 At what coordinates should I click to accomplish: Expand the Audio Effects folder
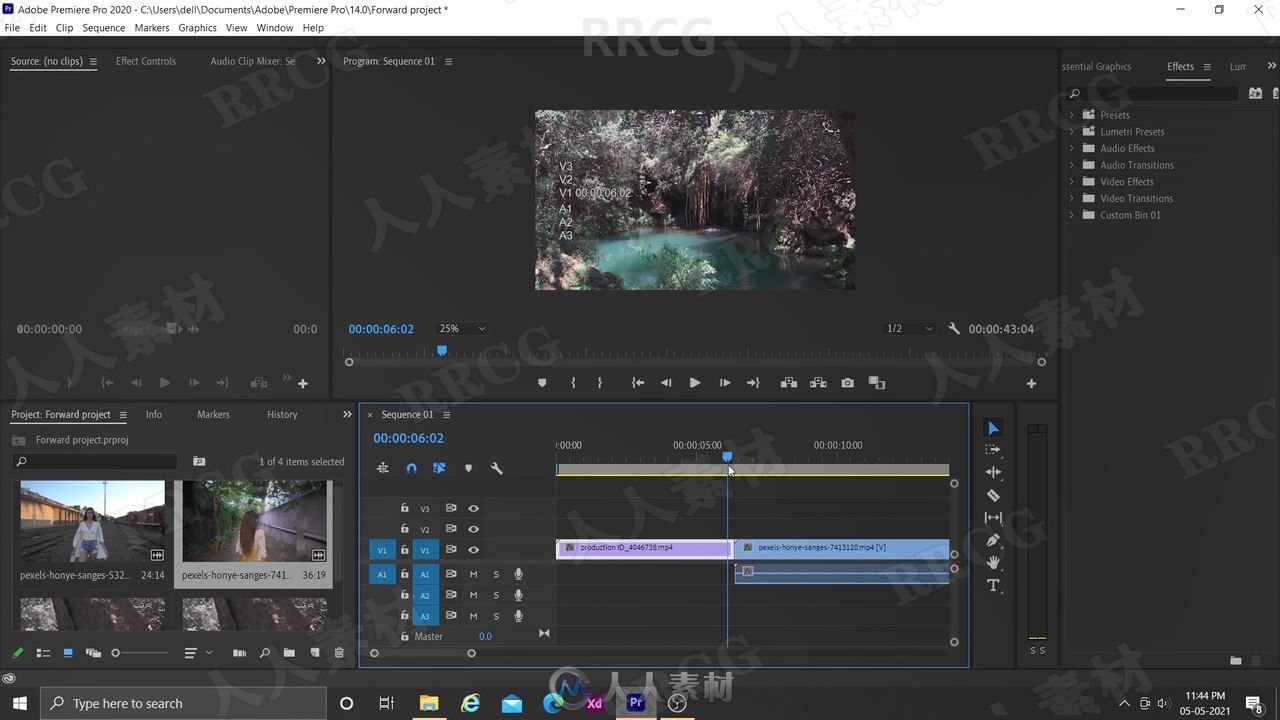[1072, 148]
